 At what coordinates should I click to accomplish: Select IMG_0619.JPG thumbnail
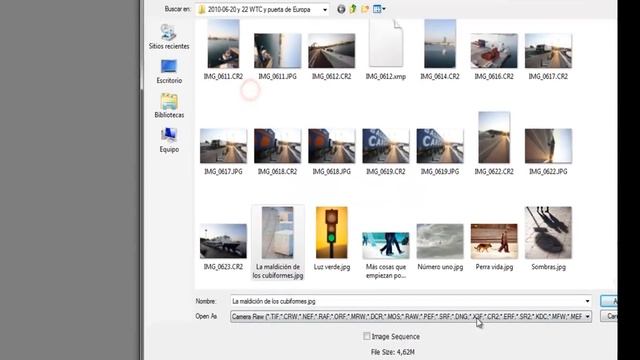(440, 146)
